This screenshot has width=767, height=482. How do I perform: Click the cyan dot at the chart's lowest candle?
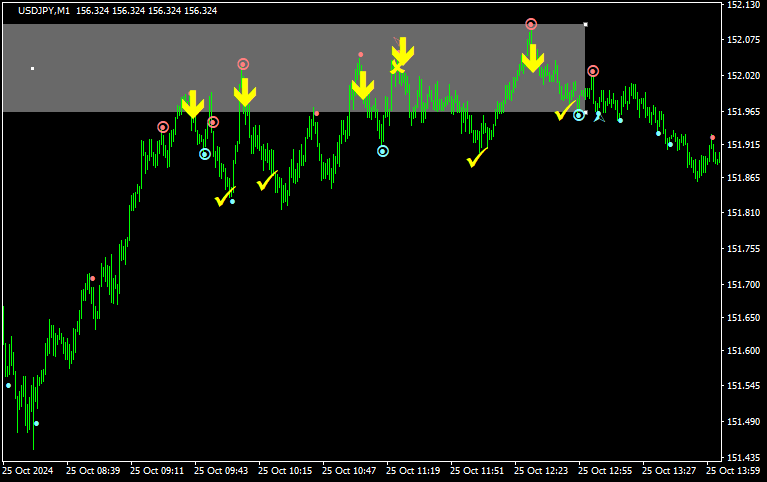[x=37, y=424]
